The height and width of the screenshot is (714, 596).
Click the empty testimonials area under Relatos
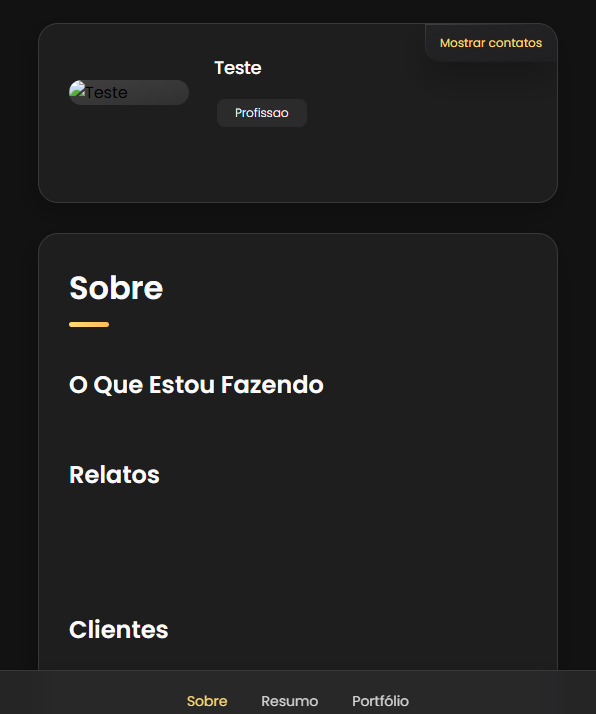tap(298, 546)
